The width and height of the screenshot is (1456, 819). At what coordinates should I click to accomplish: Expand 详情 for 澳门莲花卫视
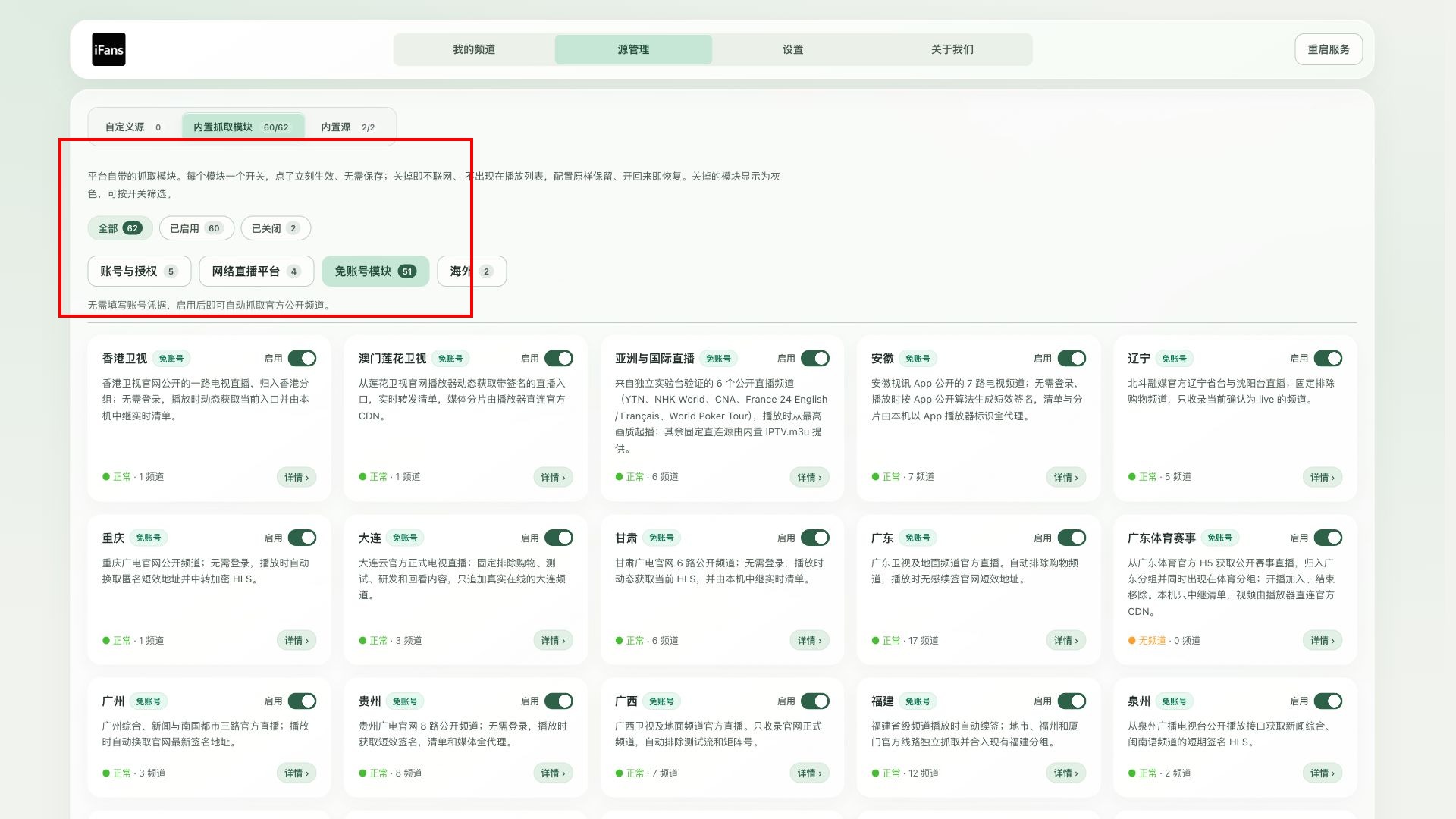[x=553, y=477]
